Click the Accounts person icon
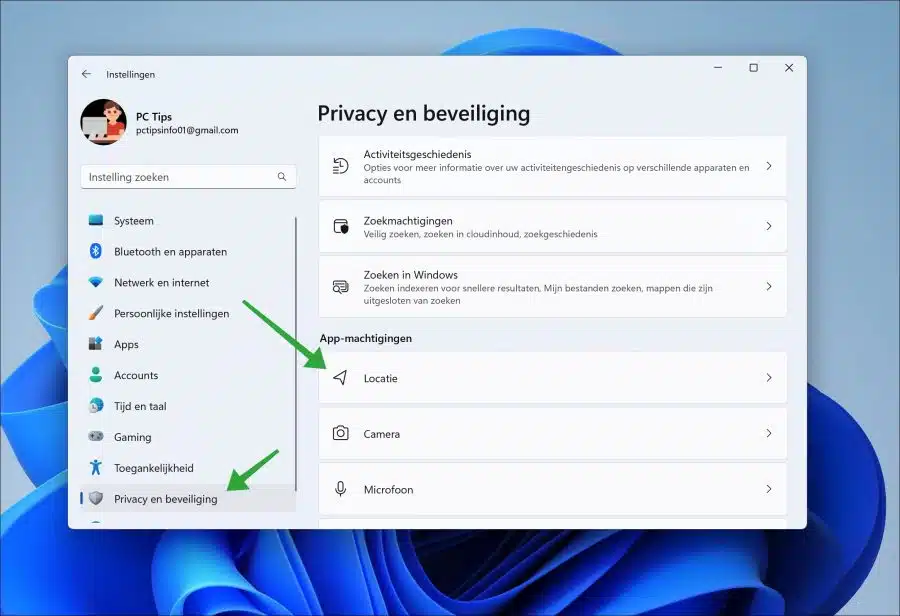Viewport: 900px width, 616px height. (x=96, y=375)
